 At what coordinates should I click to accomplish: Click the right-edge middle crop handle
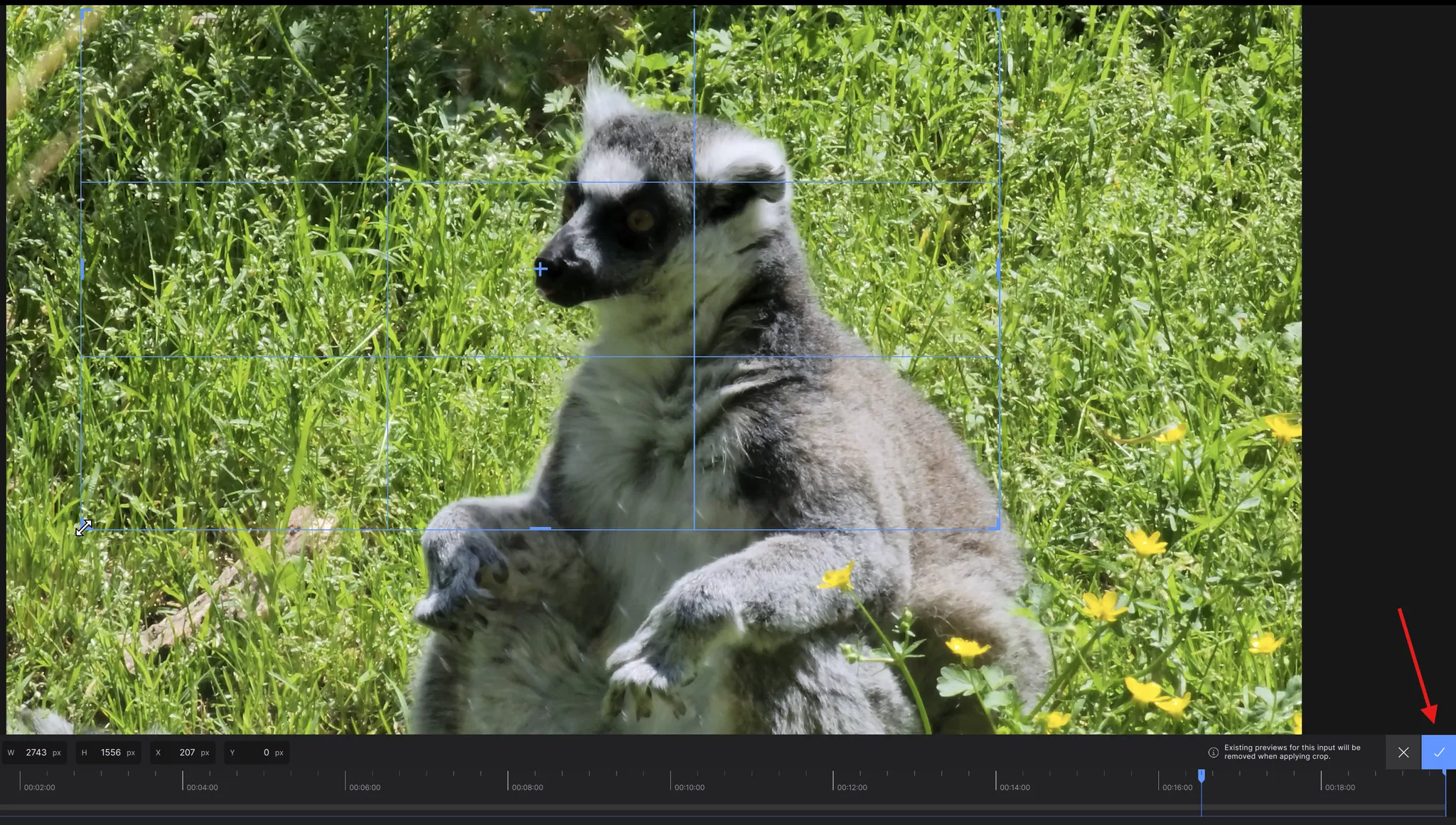point(999,269)
